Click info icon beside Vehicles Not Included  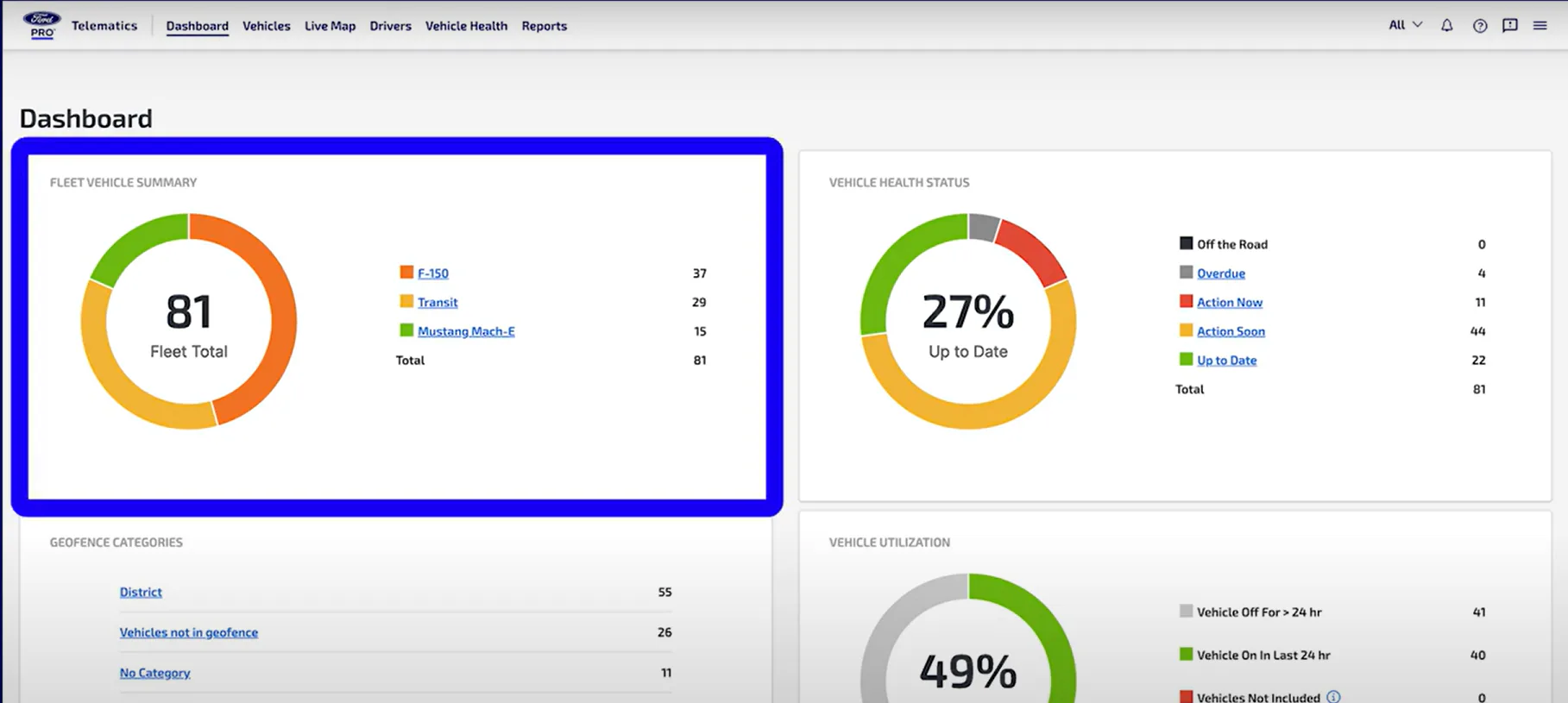pyautogui.click(x=1333, y=697)
